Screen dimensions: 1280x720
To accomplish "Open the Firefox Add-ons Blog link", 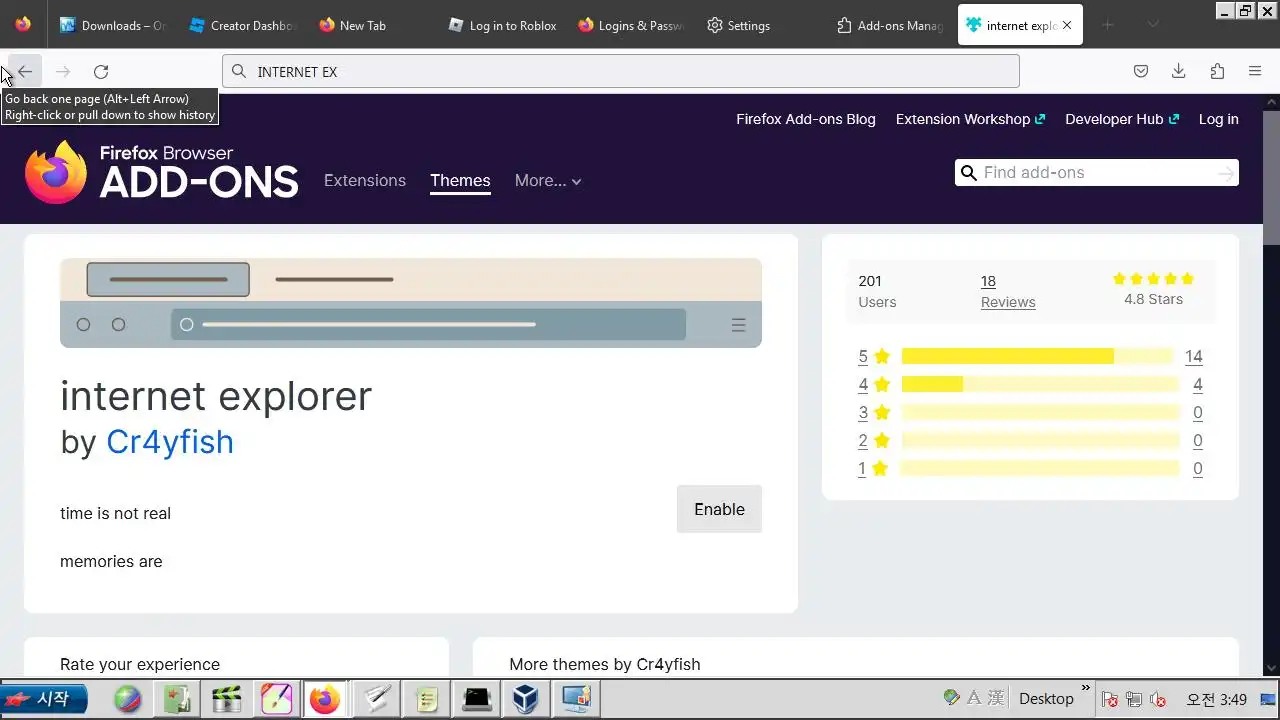I will [806, 119].
